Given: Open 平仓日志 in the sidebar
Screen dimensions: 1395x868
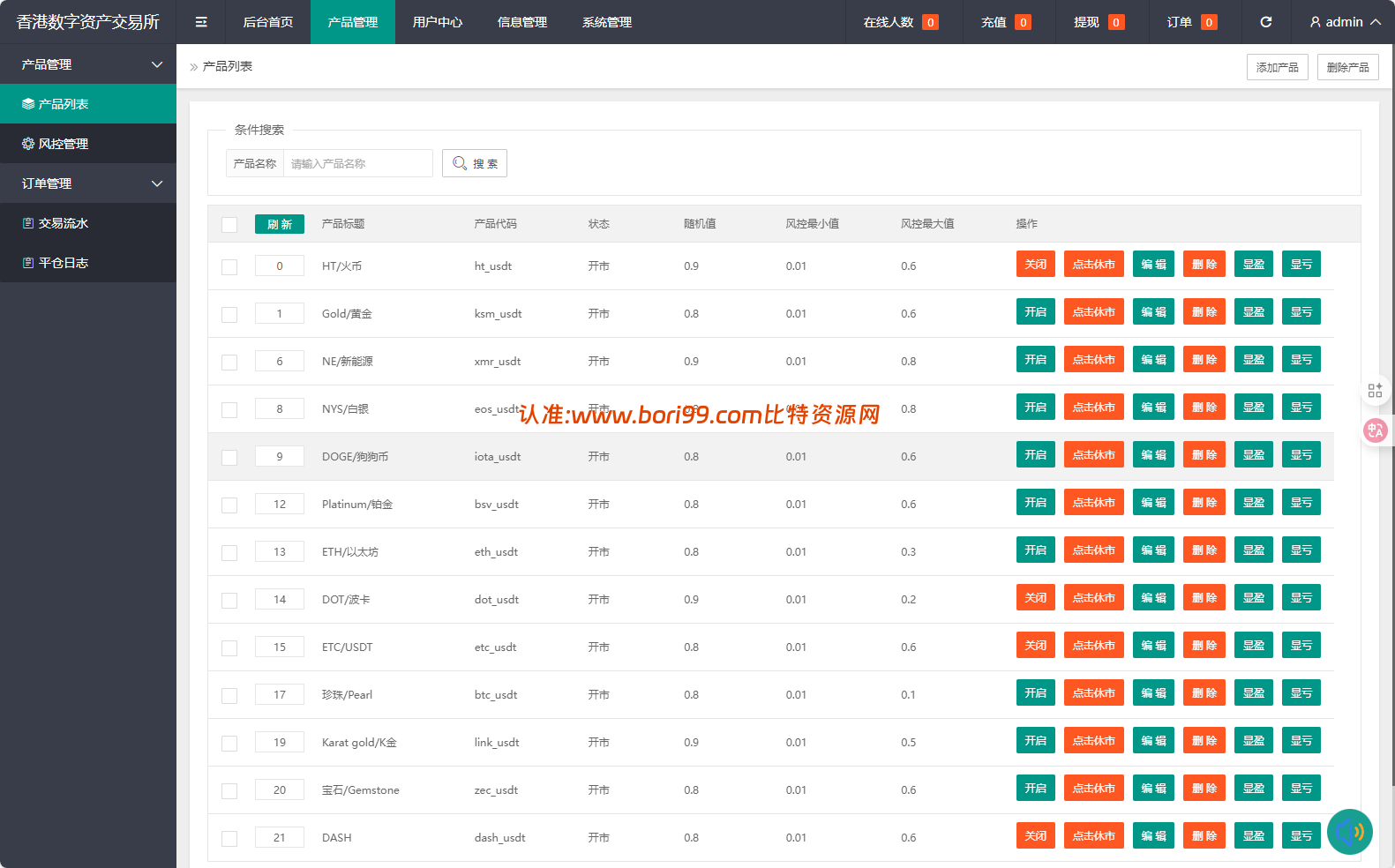Looking at the screenshot, I should click(88, 263).
